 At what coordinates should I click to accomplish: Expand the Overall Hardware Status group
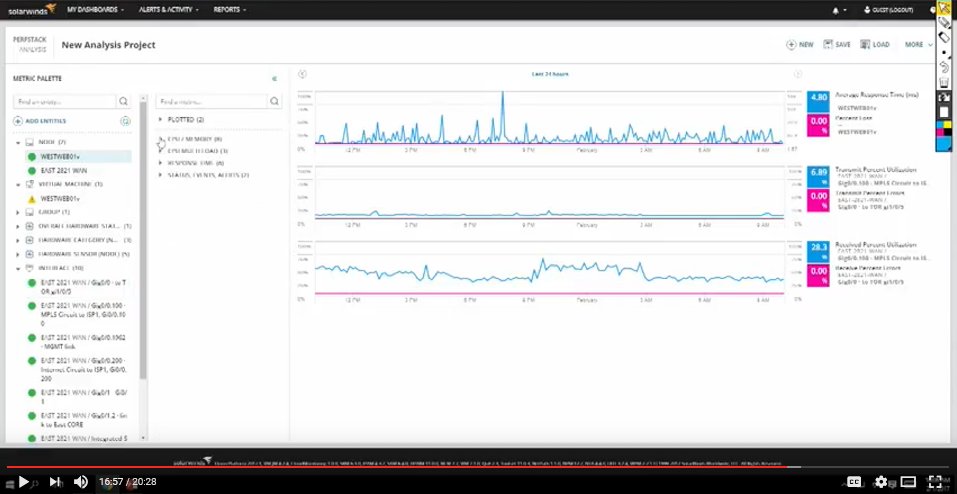tap(18, 226)
